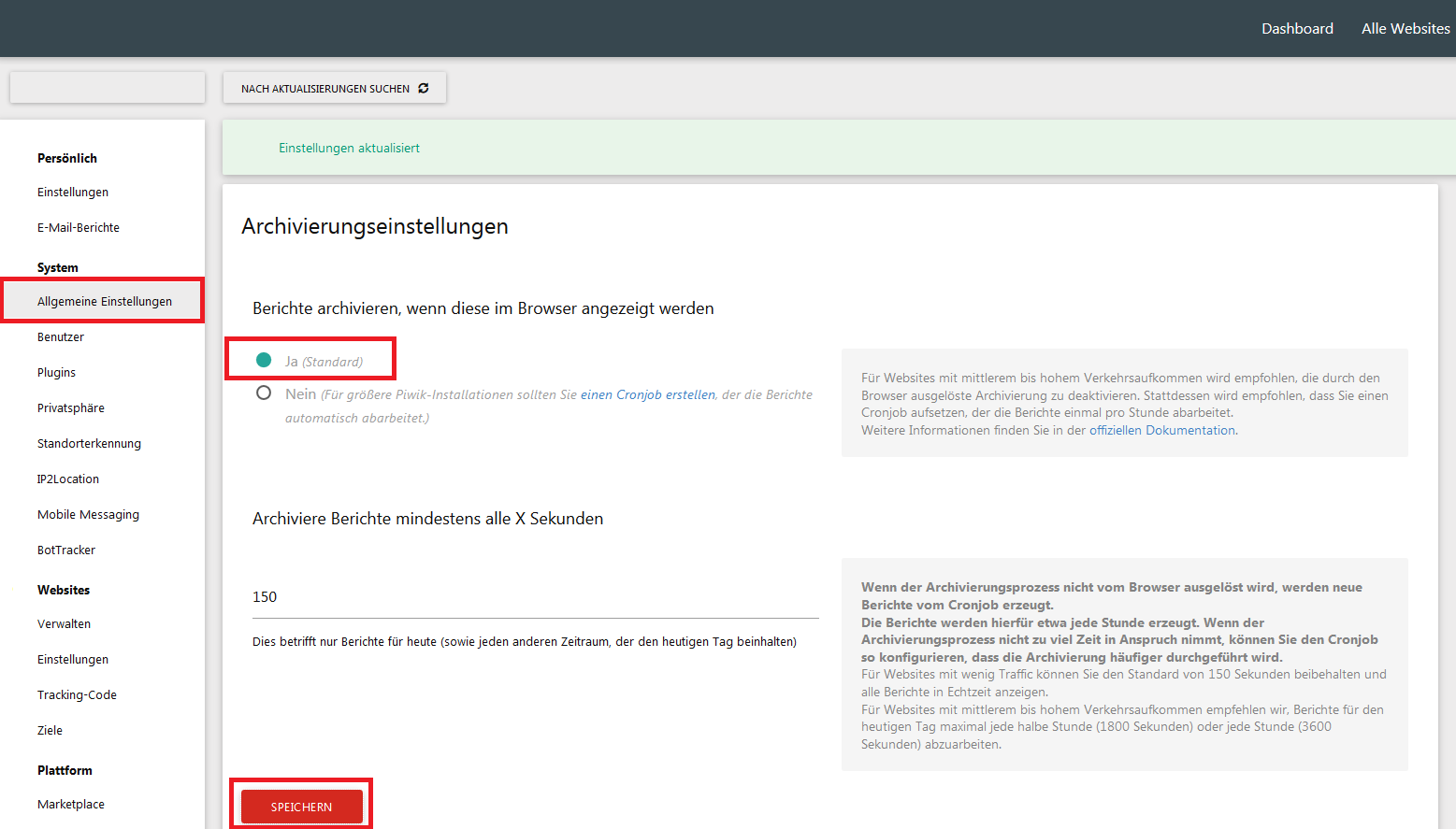The height and width of the screenshot is (829, 1456).
Task: Click the Websites section heading
Action: (64, 590)
